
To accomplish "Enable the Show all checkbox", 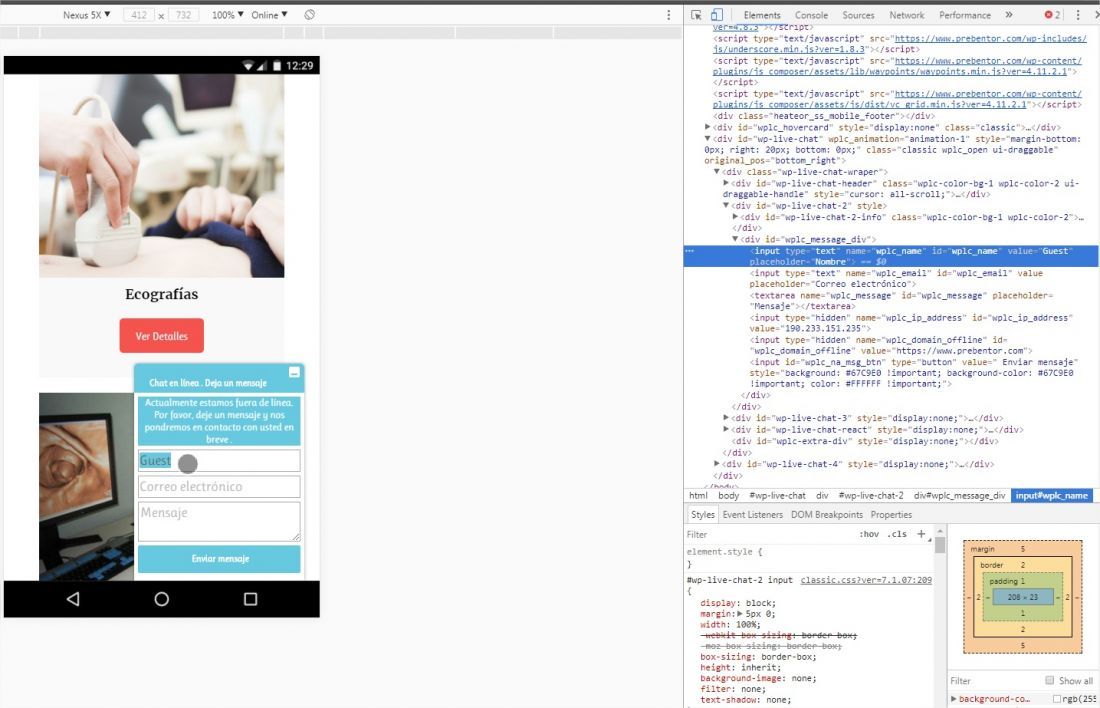I will 1049,680.
